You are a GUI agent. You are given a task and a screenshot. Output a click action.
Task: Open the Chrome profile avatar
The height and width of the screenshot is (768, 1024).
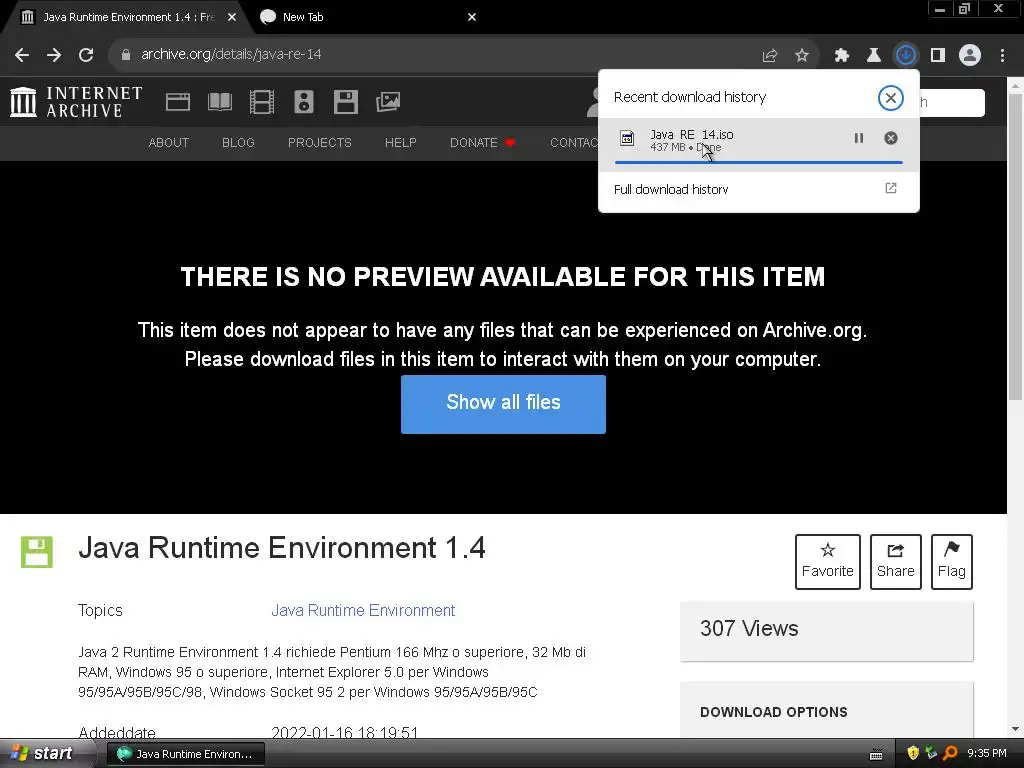click(970, 56)
